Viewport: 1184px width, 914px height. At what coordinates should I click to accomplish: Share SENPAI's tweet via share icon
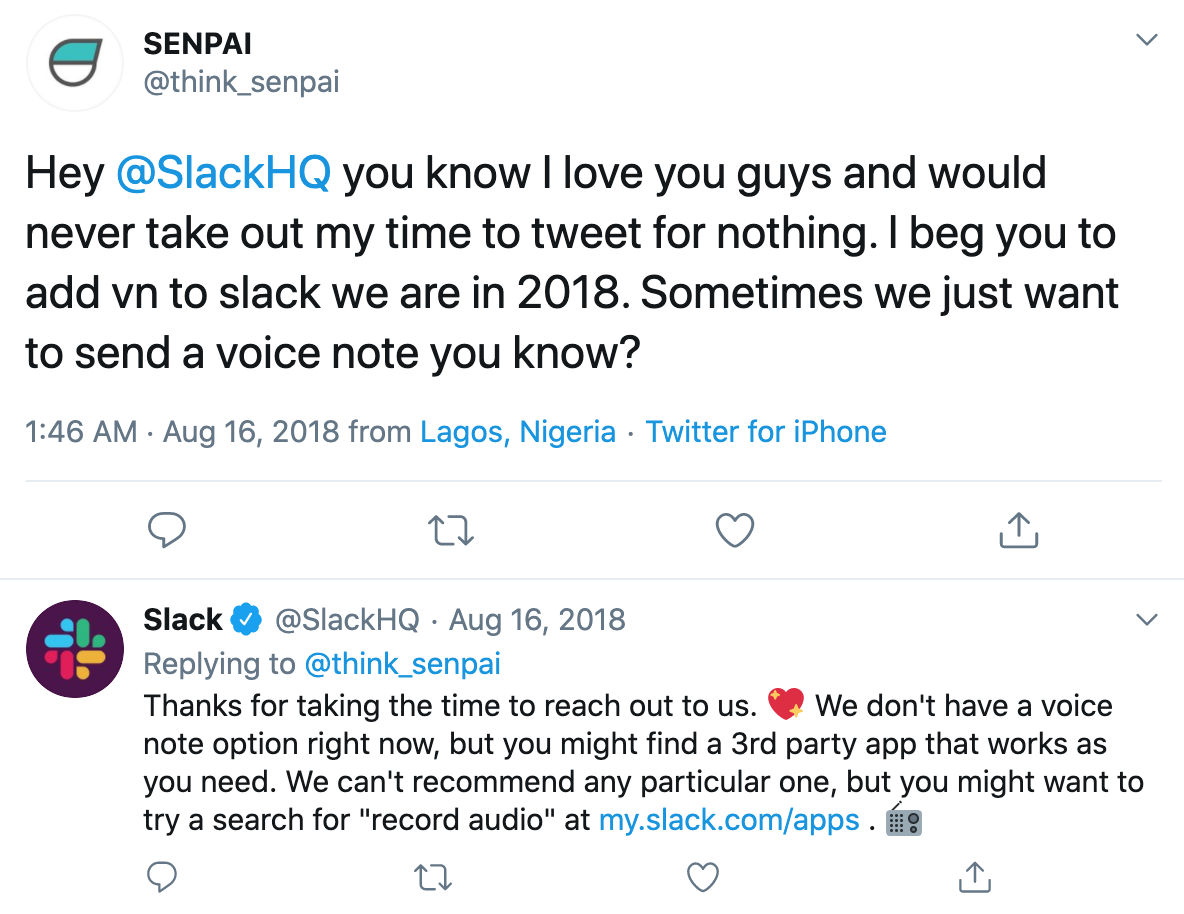[1018, 530]
